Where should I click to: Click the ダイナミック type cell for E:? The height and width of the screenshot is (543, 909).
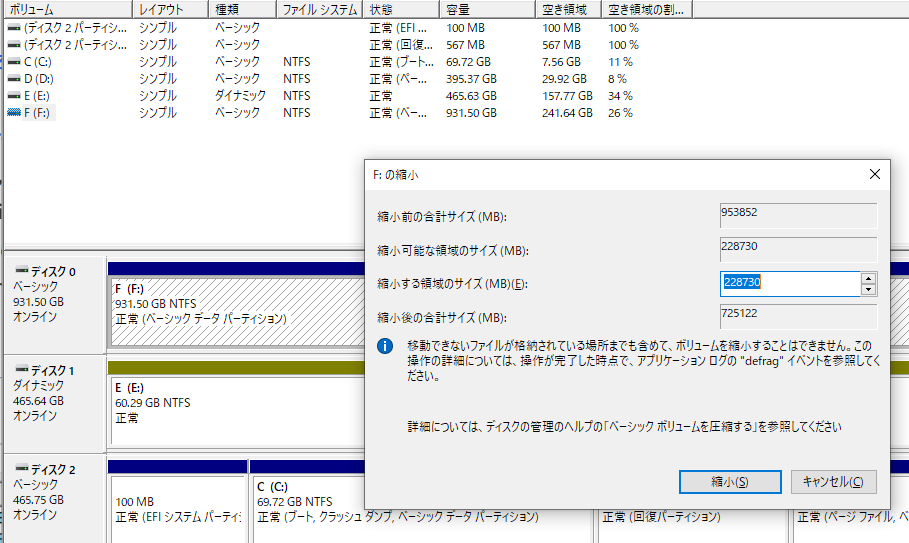click(240, 96)
